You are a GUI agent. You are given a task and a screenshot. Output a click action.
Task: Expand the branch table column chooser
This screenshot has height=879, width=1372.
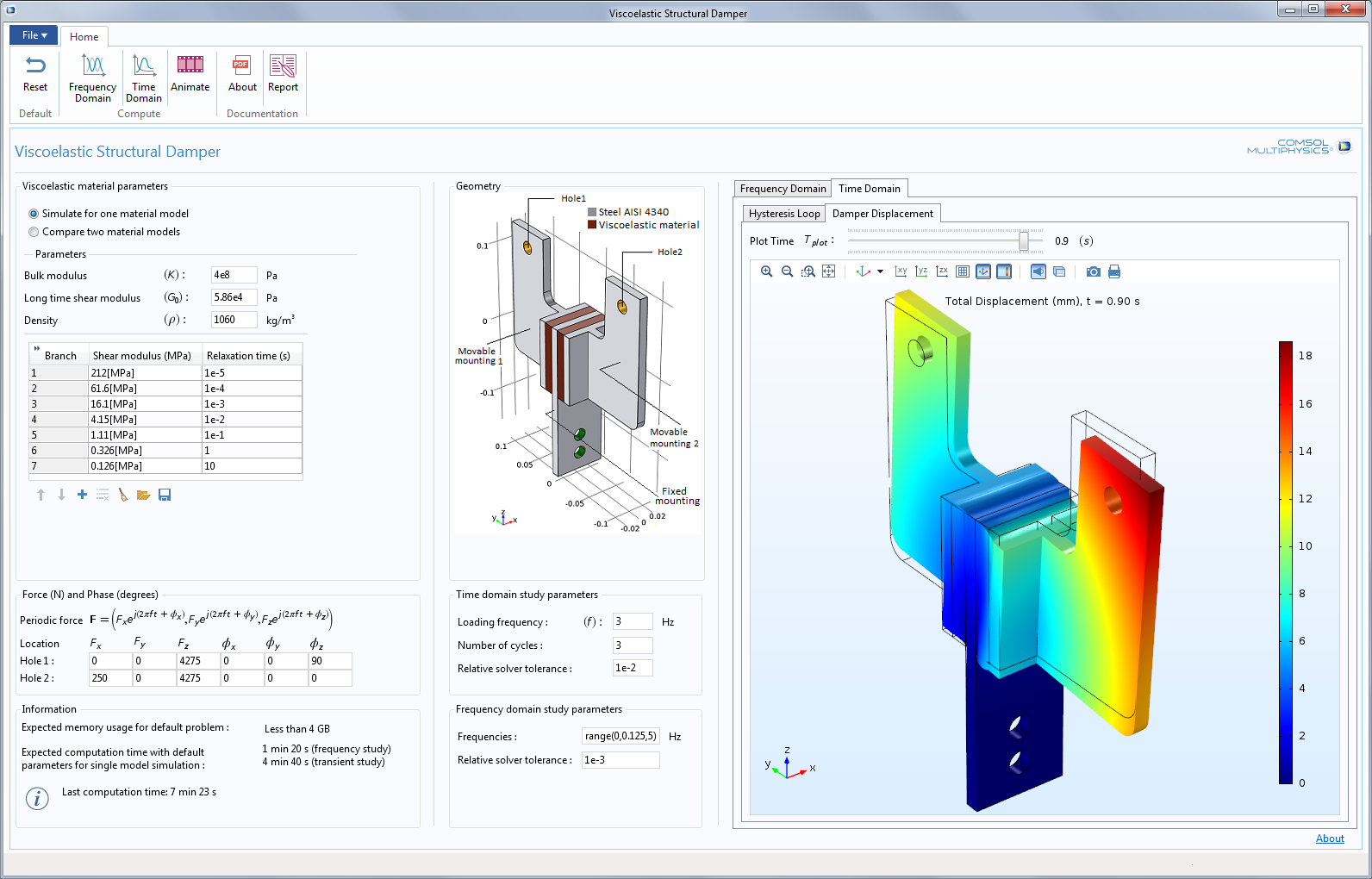pos(36,348)
